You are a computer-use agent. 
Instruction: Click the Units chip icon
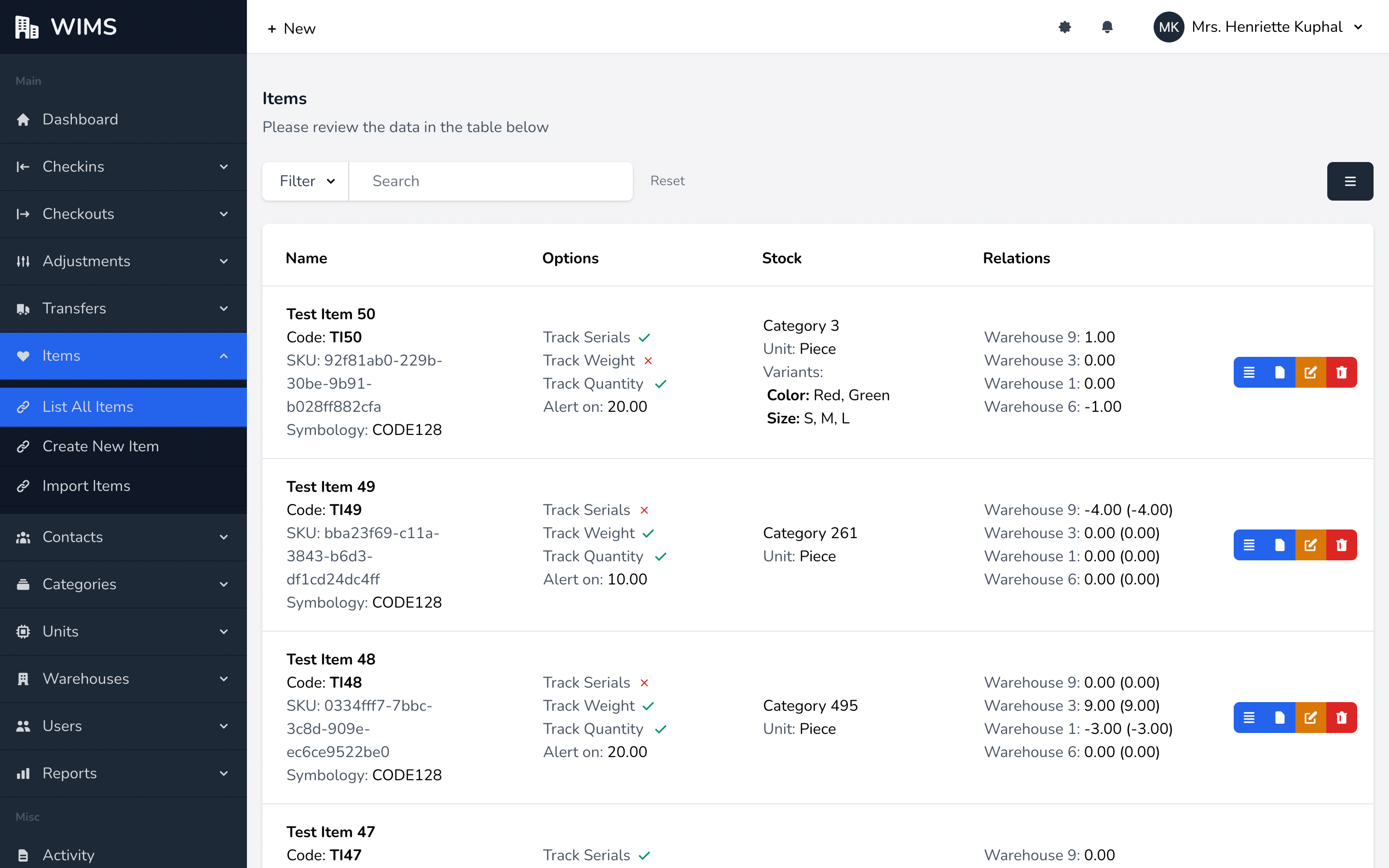point(23,632)
